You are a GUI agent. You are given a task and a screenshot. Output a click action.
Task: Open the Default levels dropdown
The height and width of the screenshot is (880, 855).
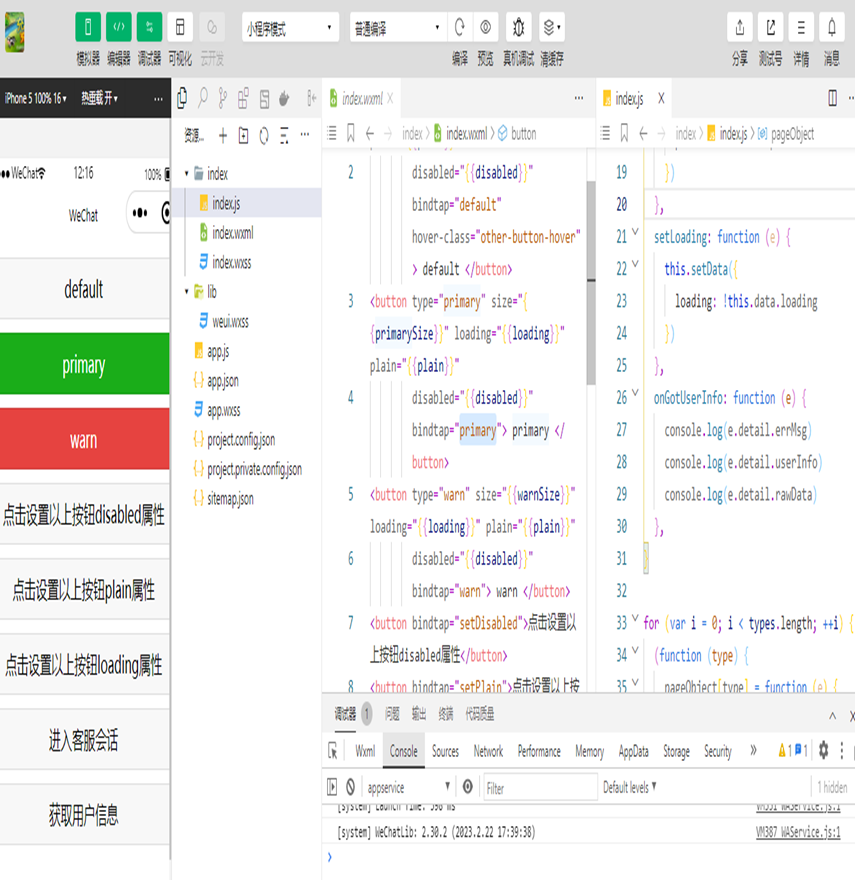[629, 787]
